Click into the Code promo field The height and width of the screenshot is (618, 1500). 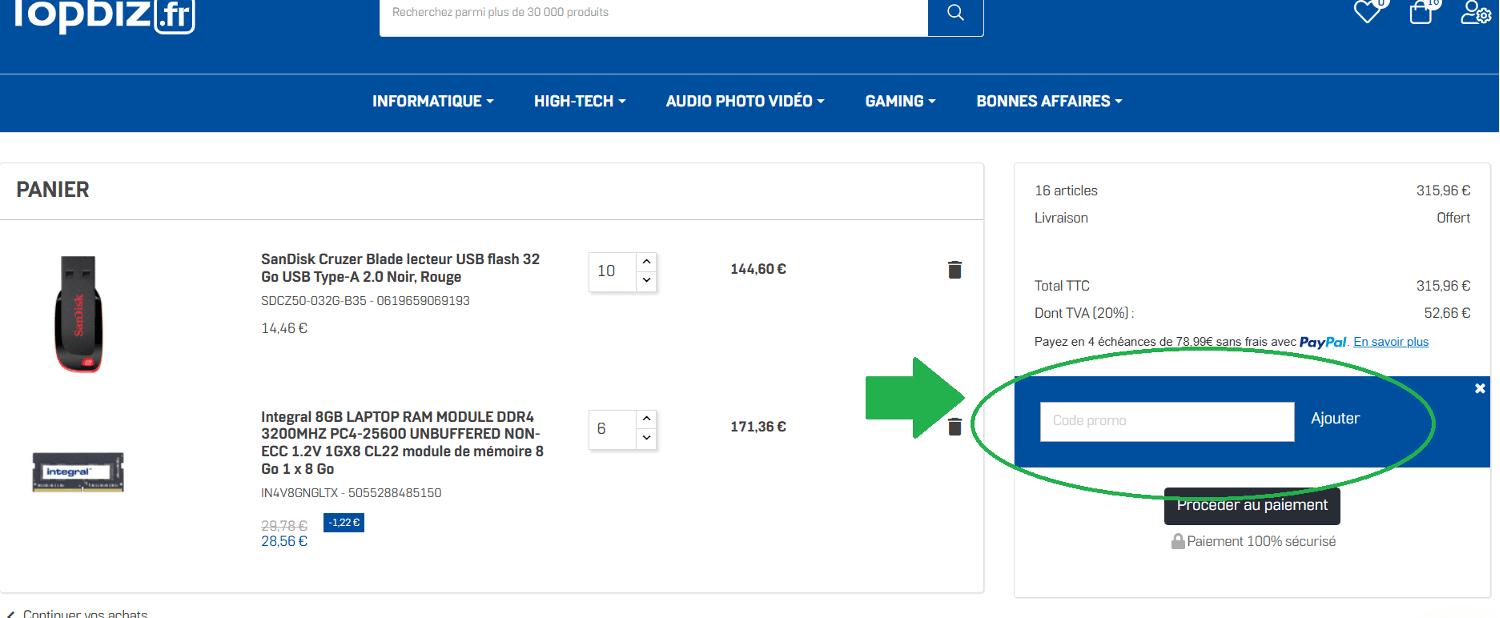tap(1167, 421)
